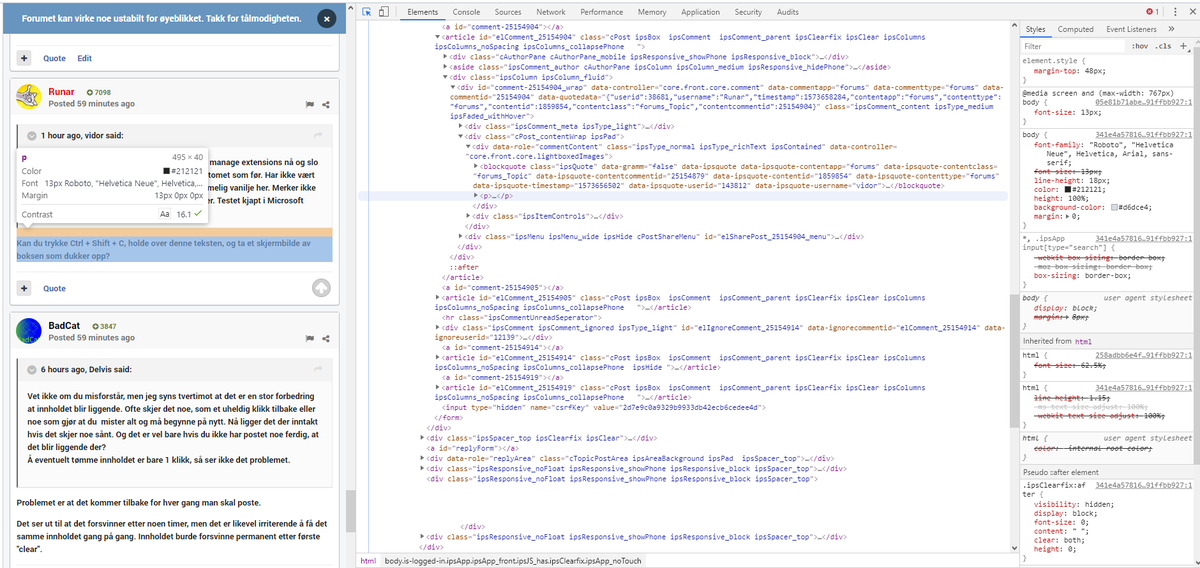1200x568 pixels.
Task: Click the share icon on BadCat's post
Action: pos(326,338)
